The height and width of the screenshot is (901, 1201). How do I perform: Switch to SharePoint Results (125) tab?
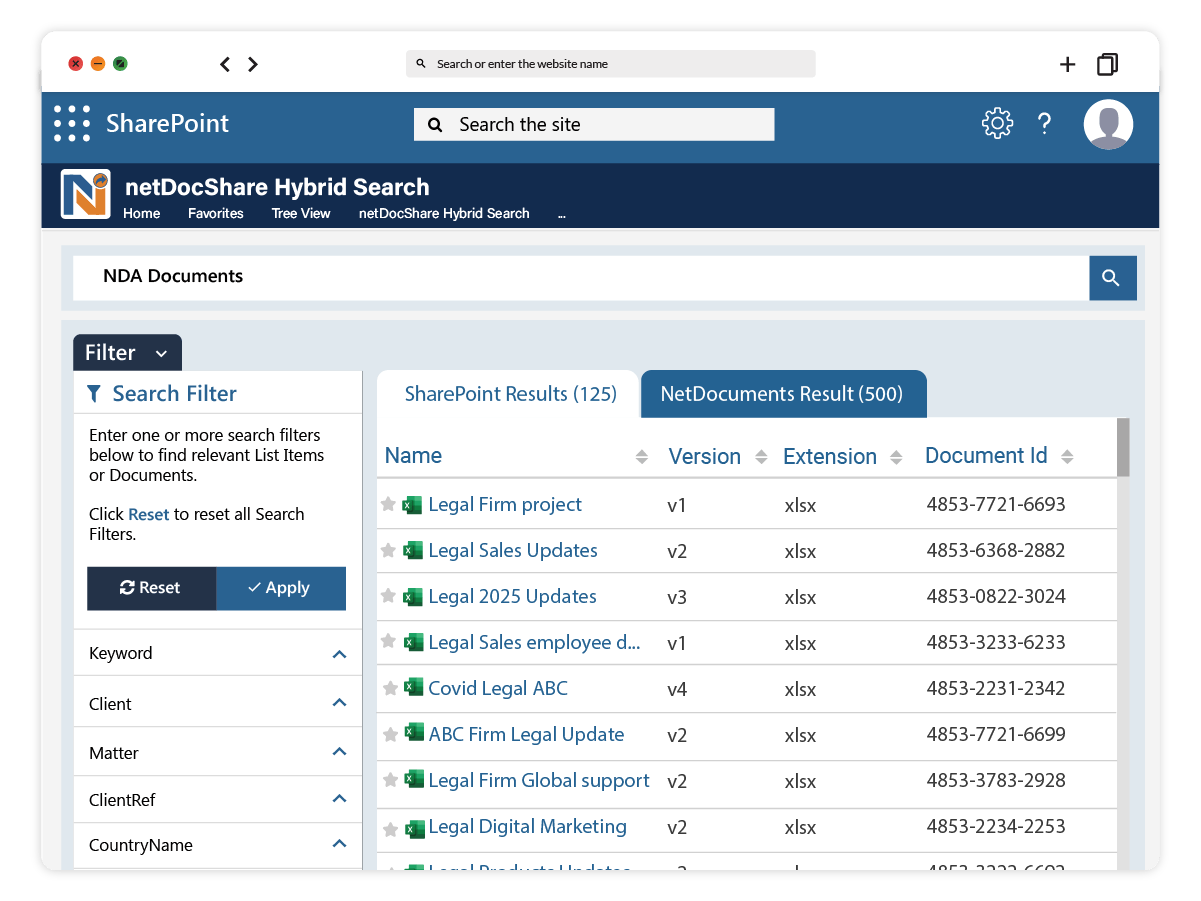[x=510, y=394]
